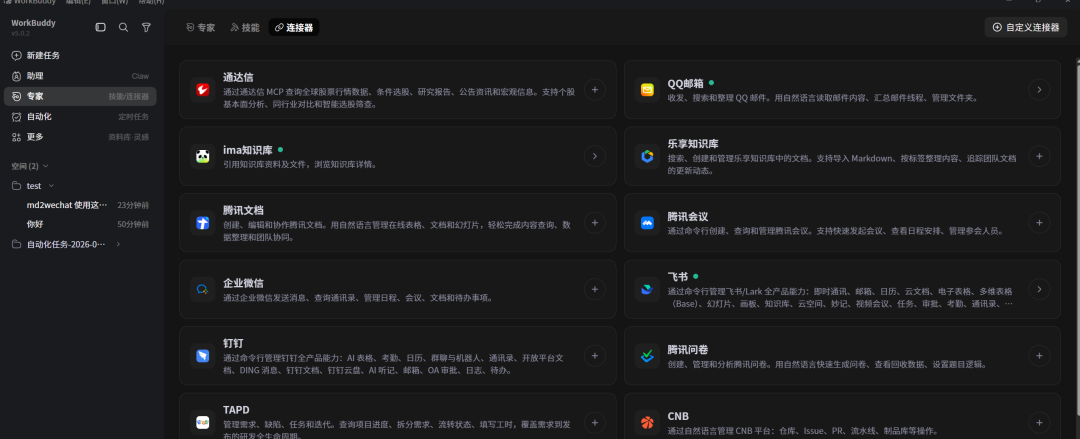Image resolution: width=1080 pixels, height=439 pixels.
Task: Collapse the test folder chevron
Action: (52, 186)
